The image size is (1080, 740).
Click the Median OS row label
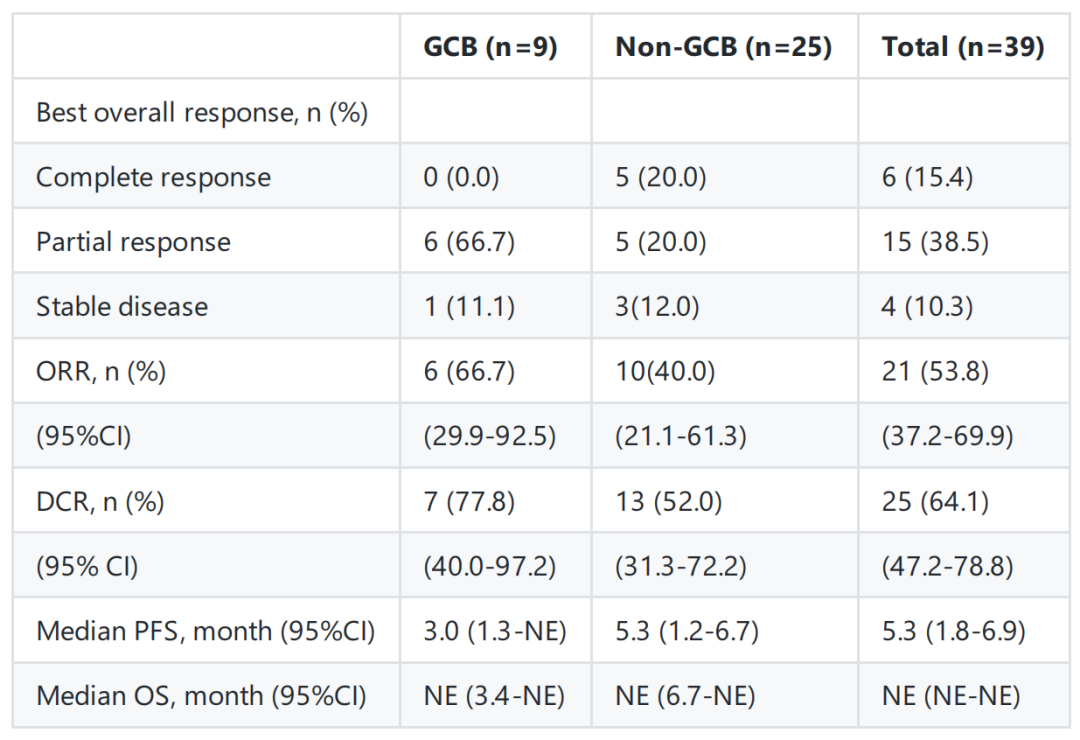pyautogui.click(x=201, y=696)
